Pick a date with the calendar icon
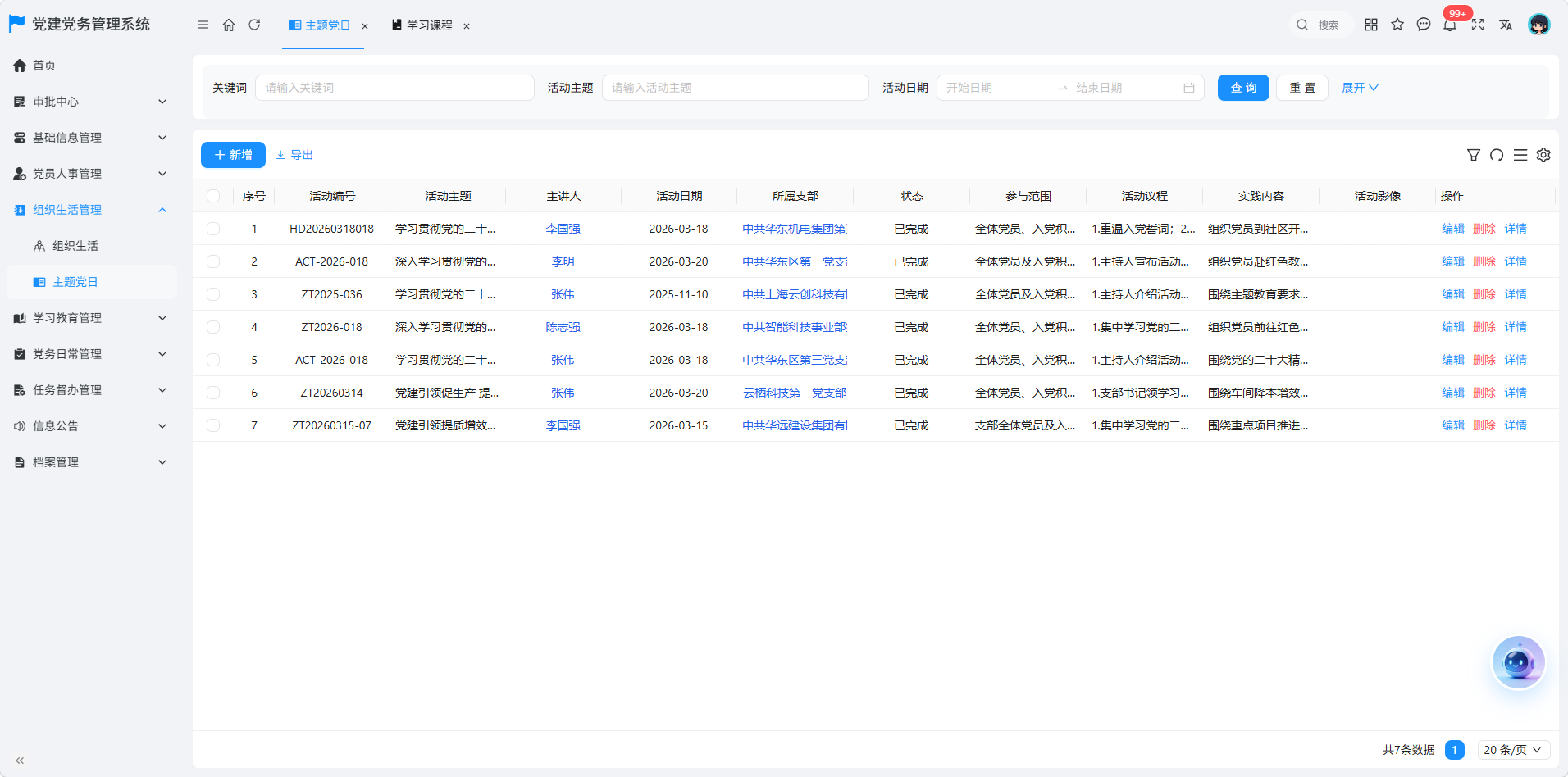Image resolution: width=1568 pixels, height=777 pixels. 1189,88
